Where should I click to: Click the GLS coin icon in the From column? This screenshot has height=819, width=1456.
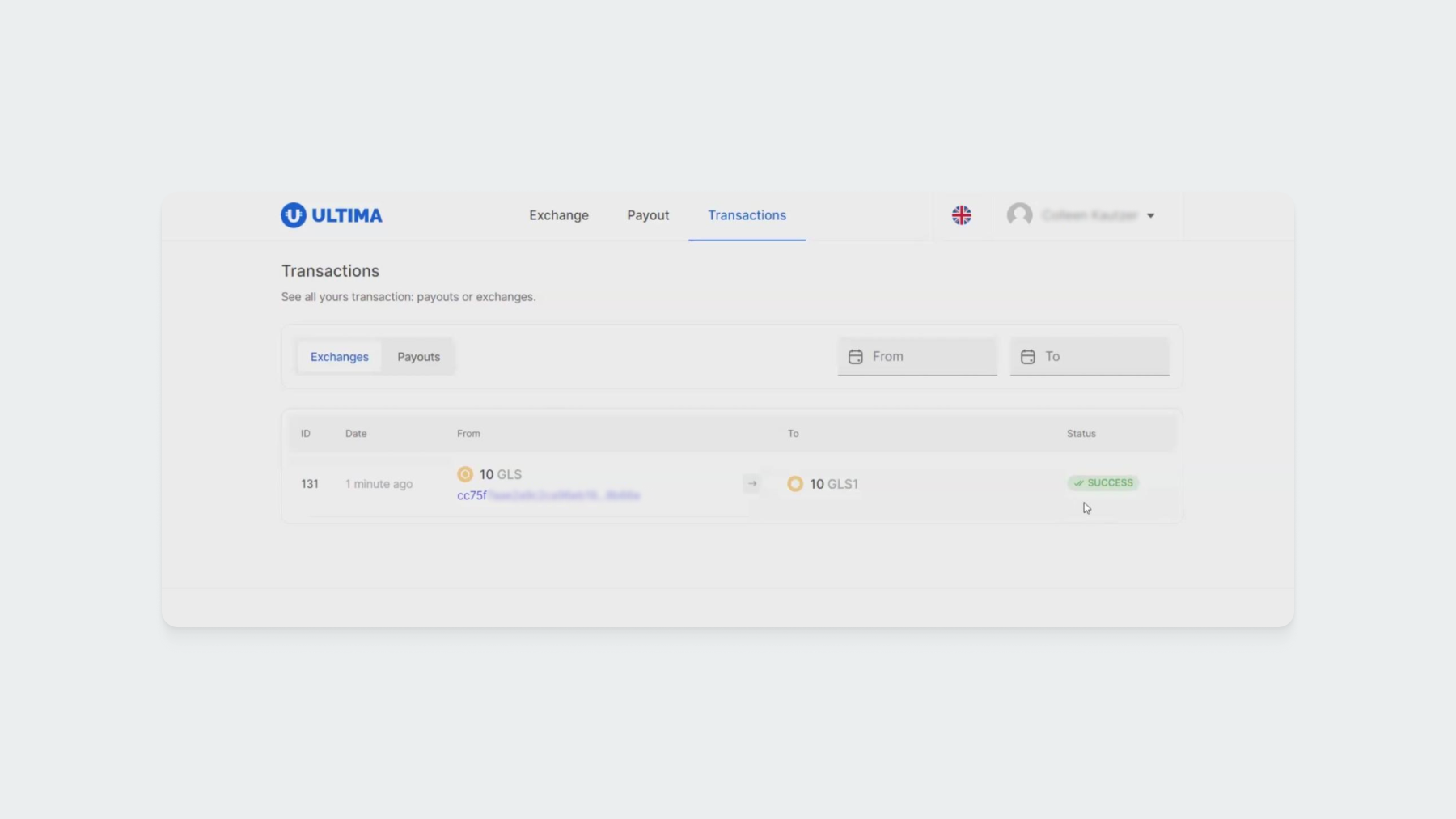[x=465, y=474]
